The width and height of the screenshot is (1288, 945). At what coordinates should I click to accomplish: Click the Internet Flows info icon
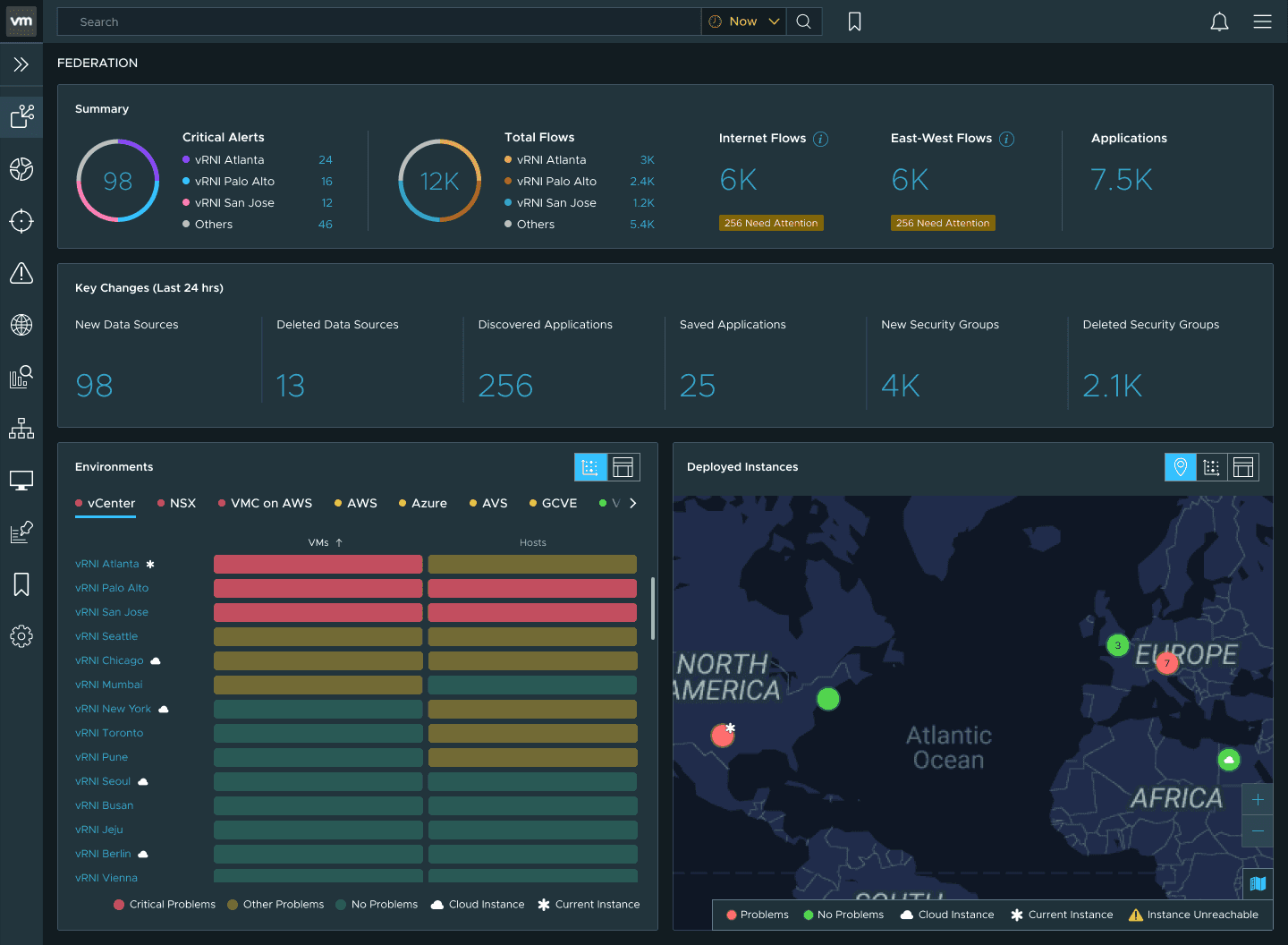(x=821, y=139)
